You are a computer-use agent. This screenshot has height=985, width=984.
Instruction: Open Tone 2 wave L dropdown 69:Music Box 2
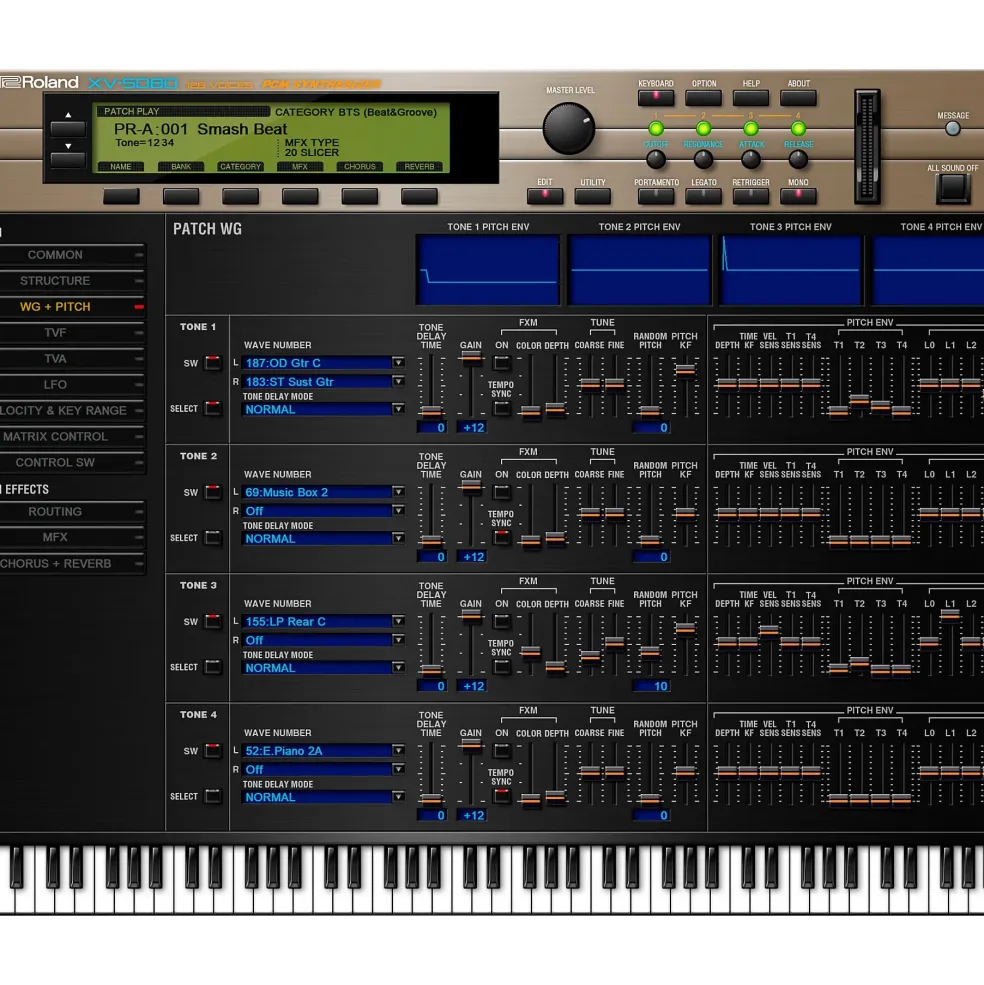324,492
